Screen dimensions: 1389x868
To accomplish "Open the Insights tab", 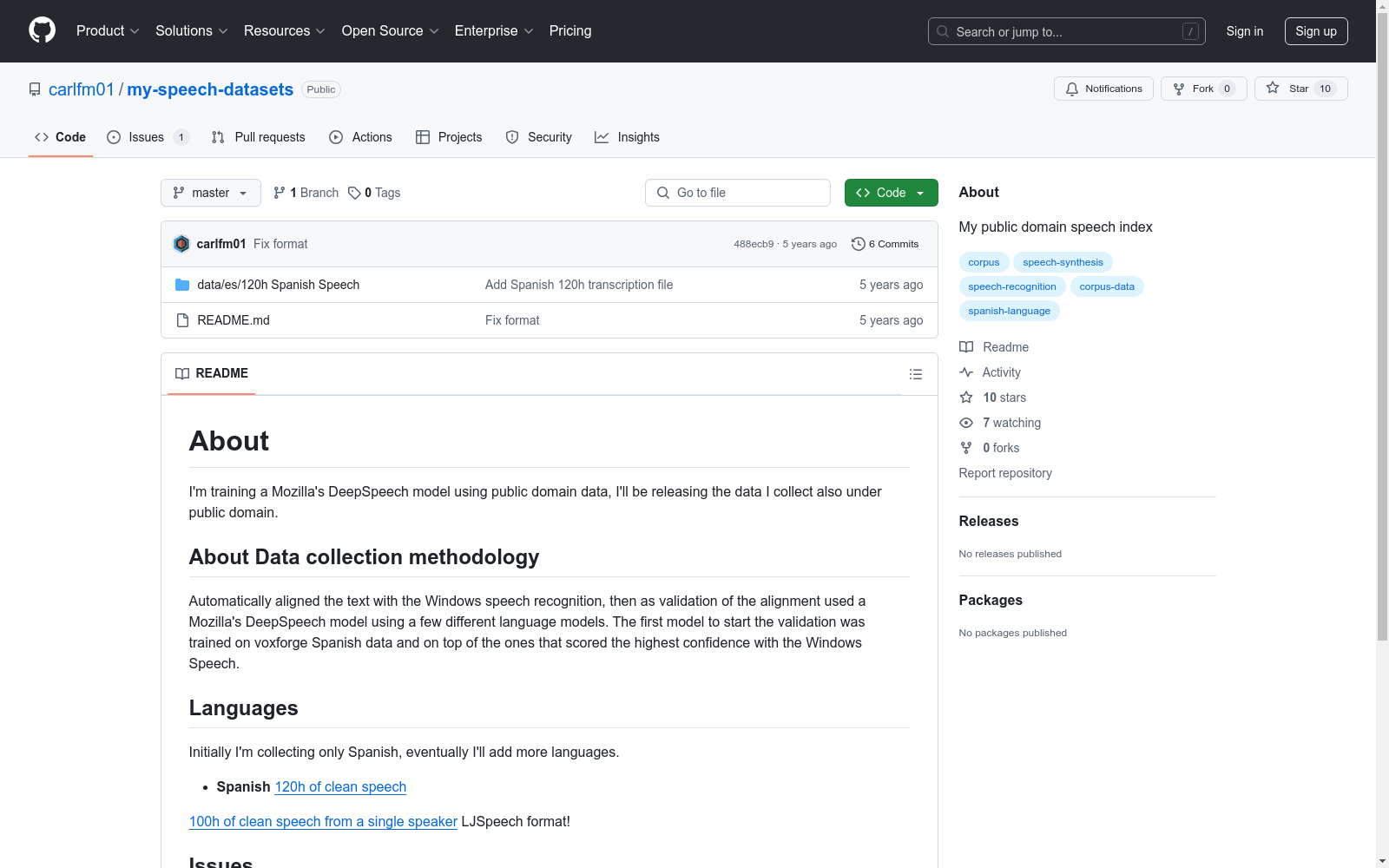I will (627, 137).
